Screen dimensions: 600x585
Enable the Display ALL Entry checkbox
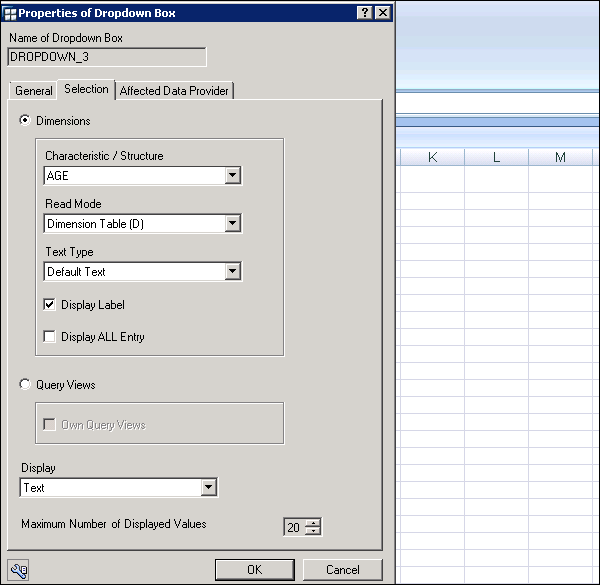pos(50,337)
